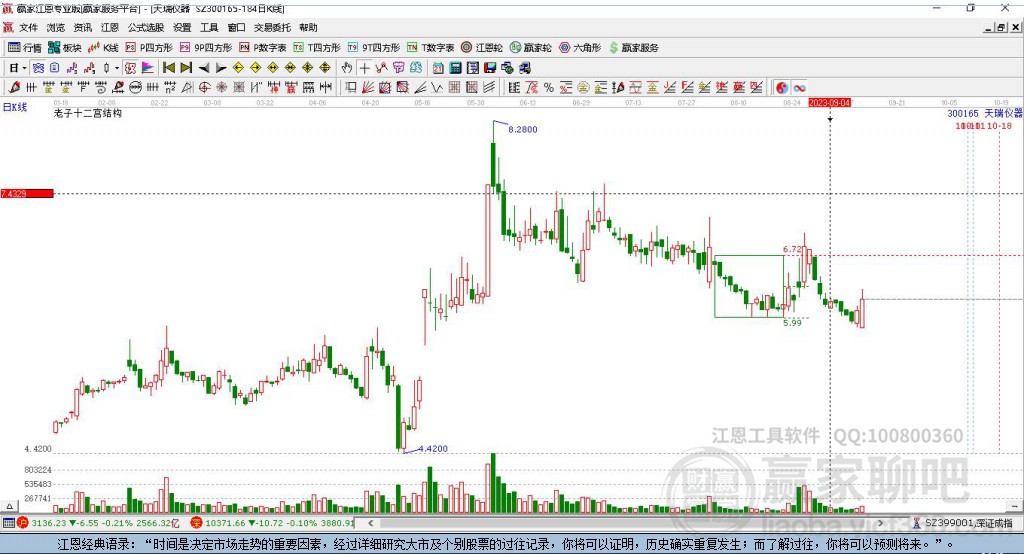The width and height of the screenshot is (1024, 554).
Task: Open the calendar date icon
Action: [438, 68]
